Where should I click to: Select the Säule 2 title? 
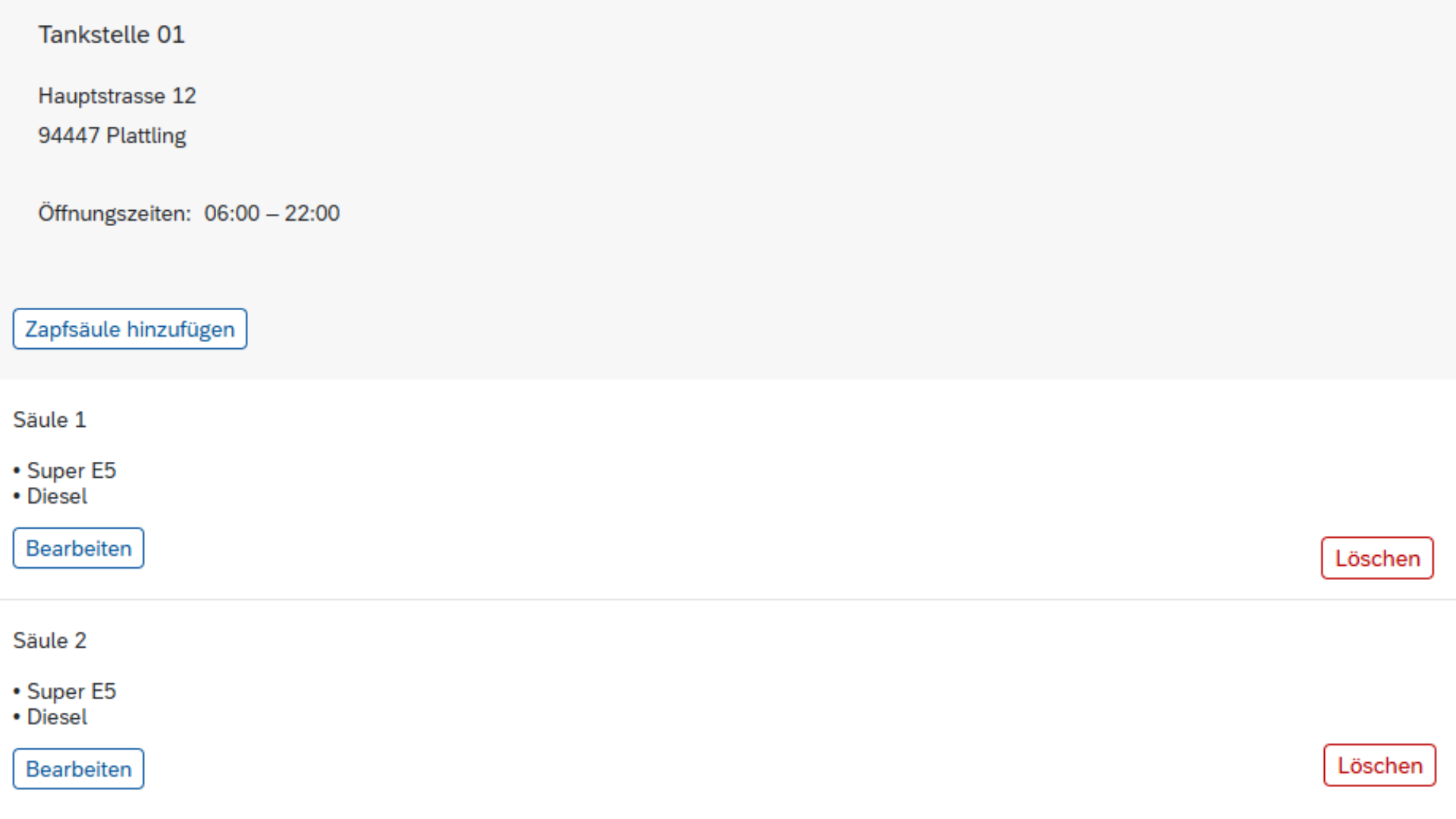pos(49,641)
